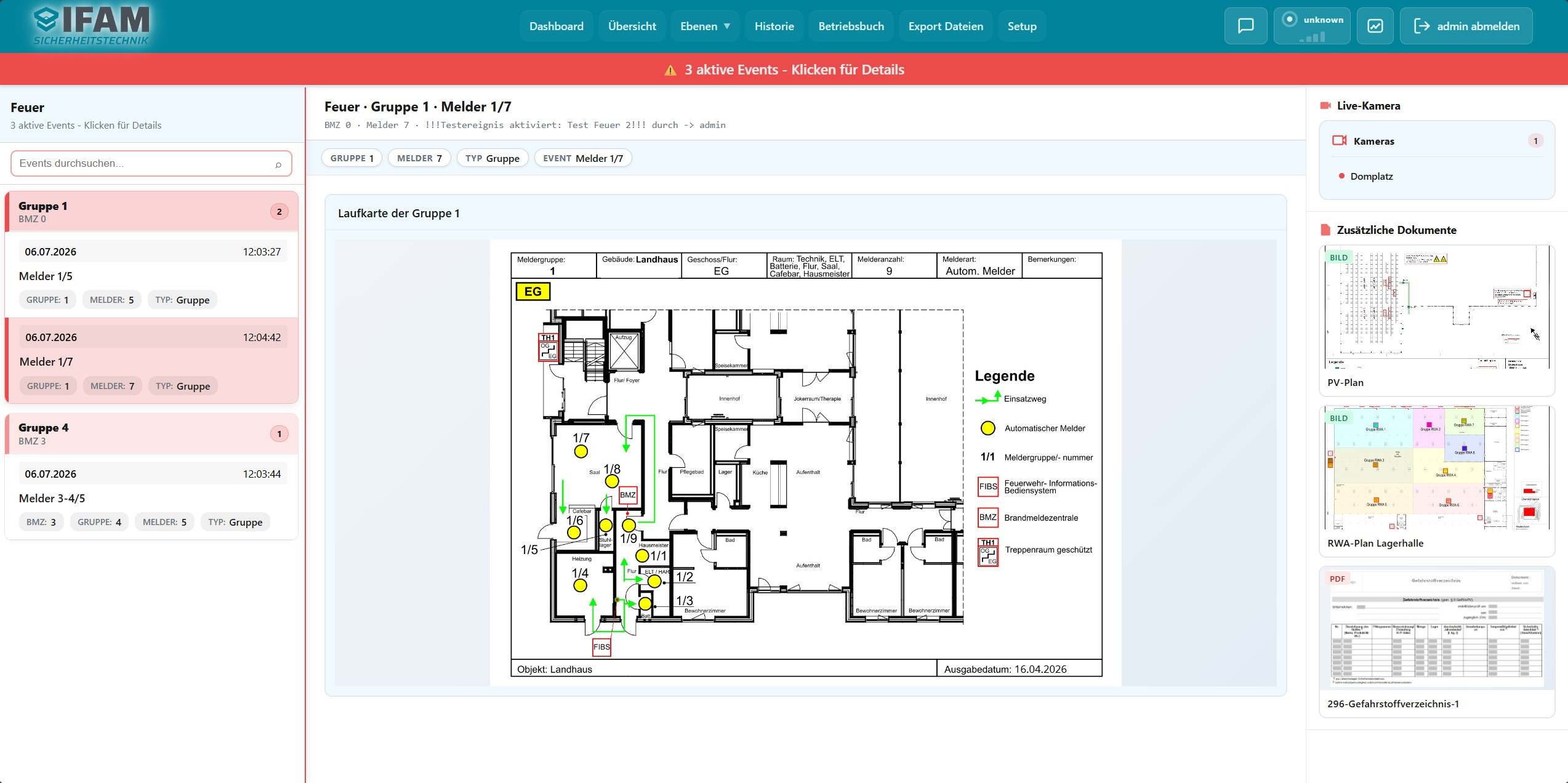Viewport: 1568px width, 783px height.
Task: Open the Historie page
Action: tap(774, 26)
